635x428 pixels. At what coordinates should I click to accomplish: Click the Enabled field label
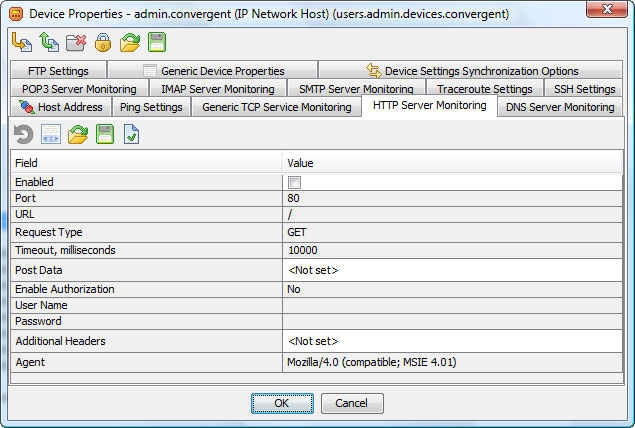(34, 182)
